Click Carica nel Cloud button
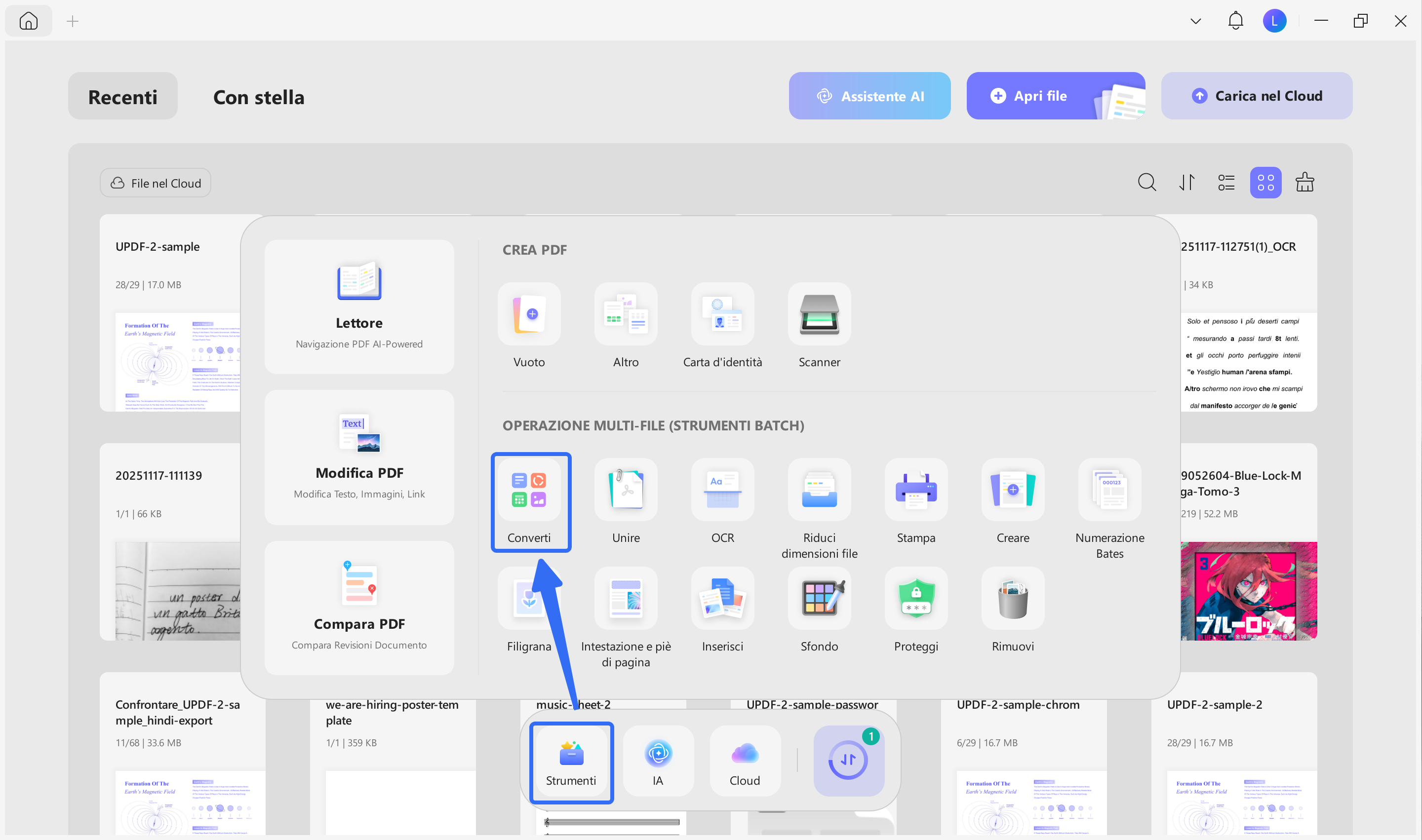 tap(1256, 96)
